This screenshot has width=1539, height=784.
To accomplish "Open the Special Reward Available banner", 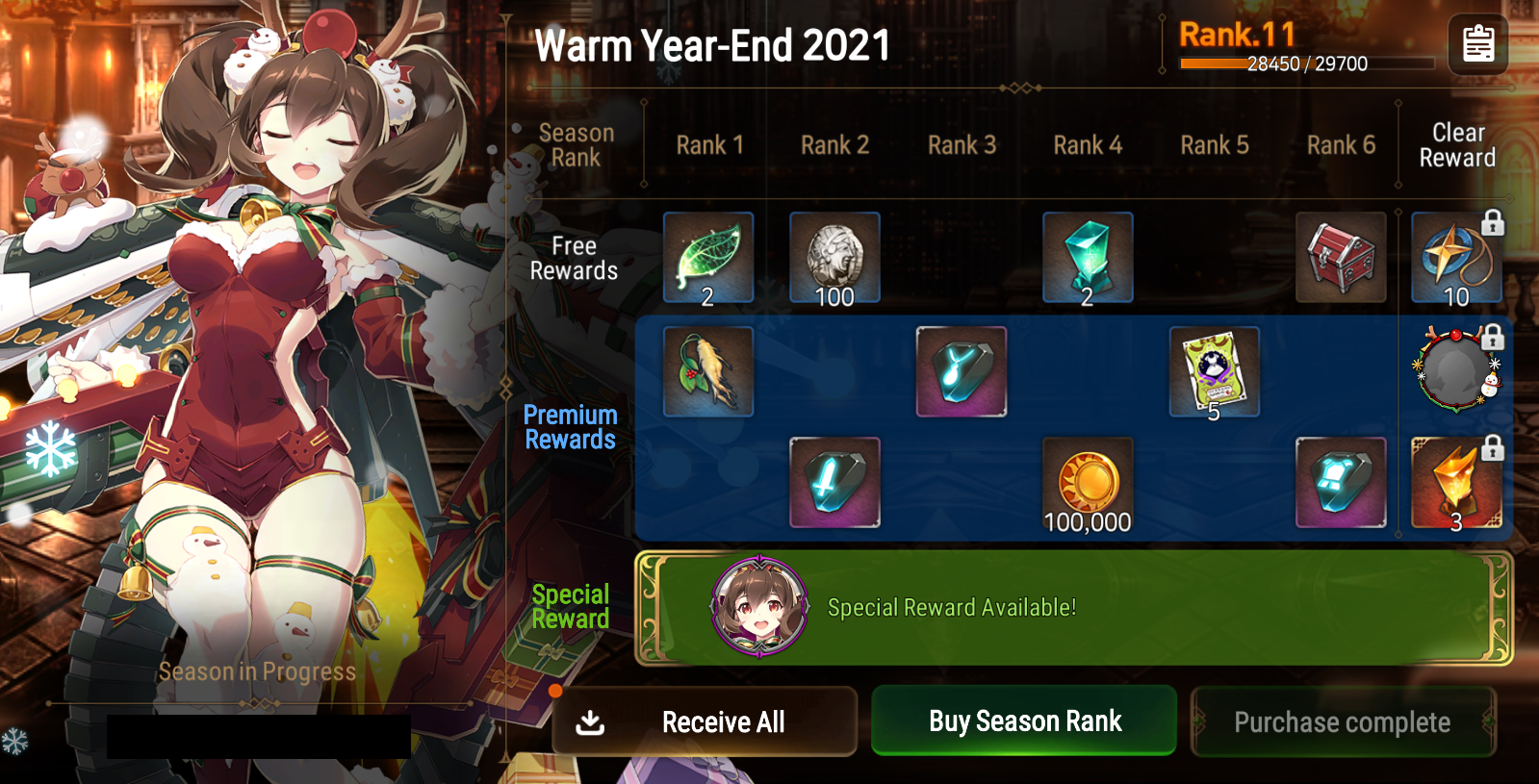I will pyautogui.click(x=1073, y=608).
